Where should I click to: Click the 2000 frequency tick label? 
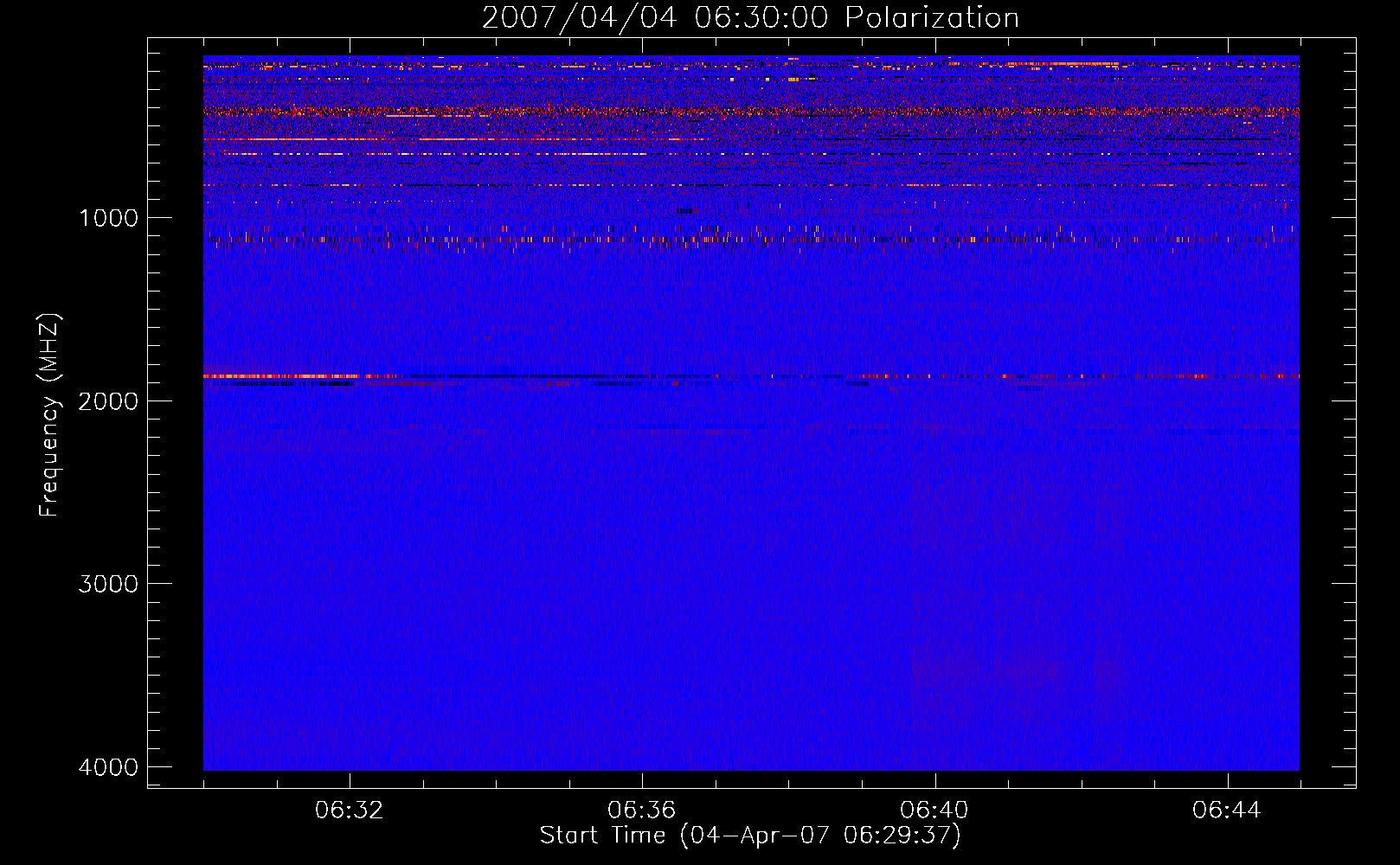tap(108, 400)
